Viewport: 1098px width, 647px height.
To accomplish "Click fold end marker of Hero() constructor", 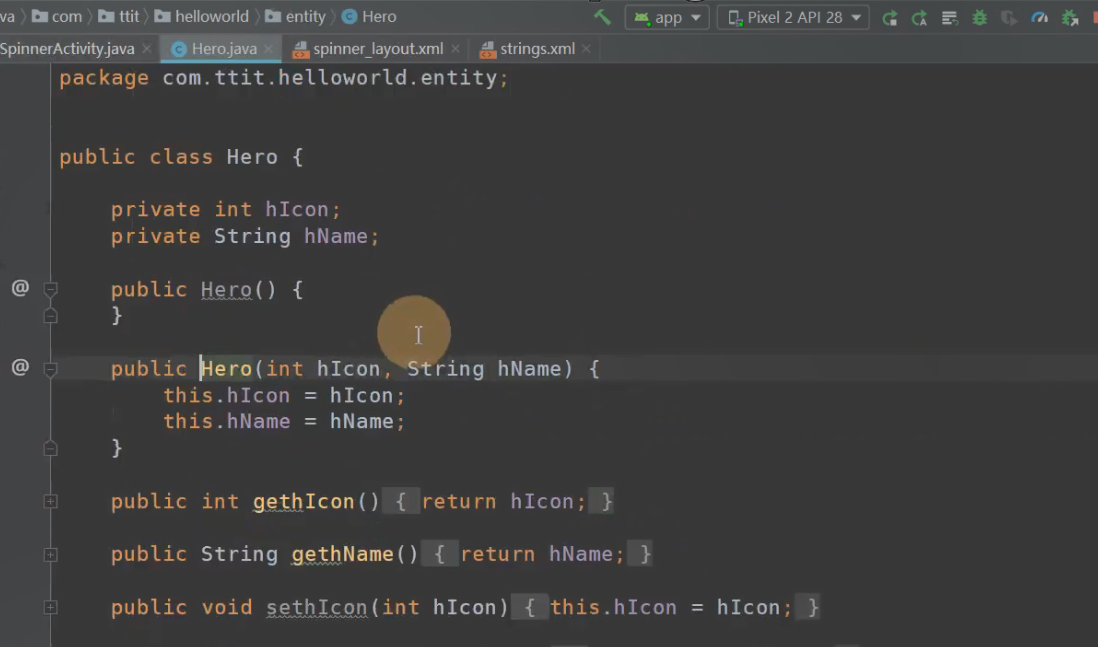I will click(x=50, y=316).
